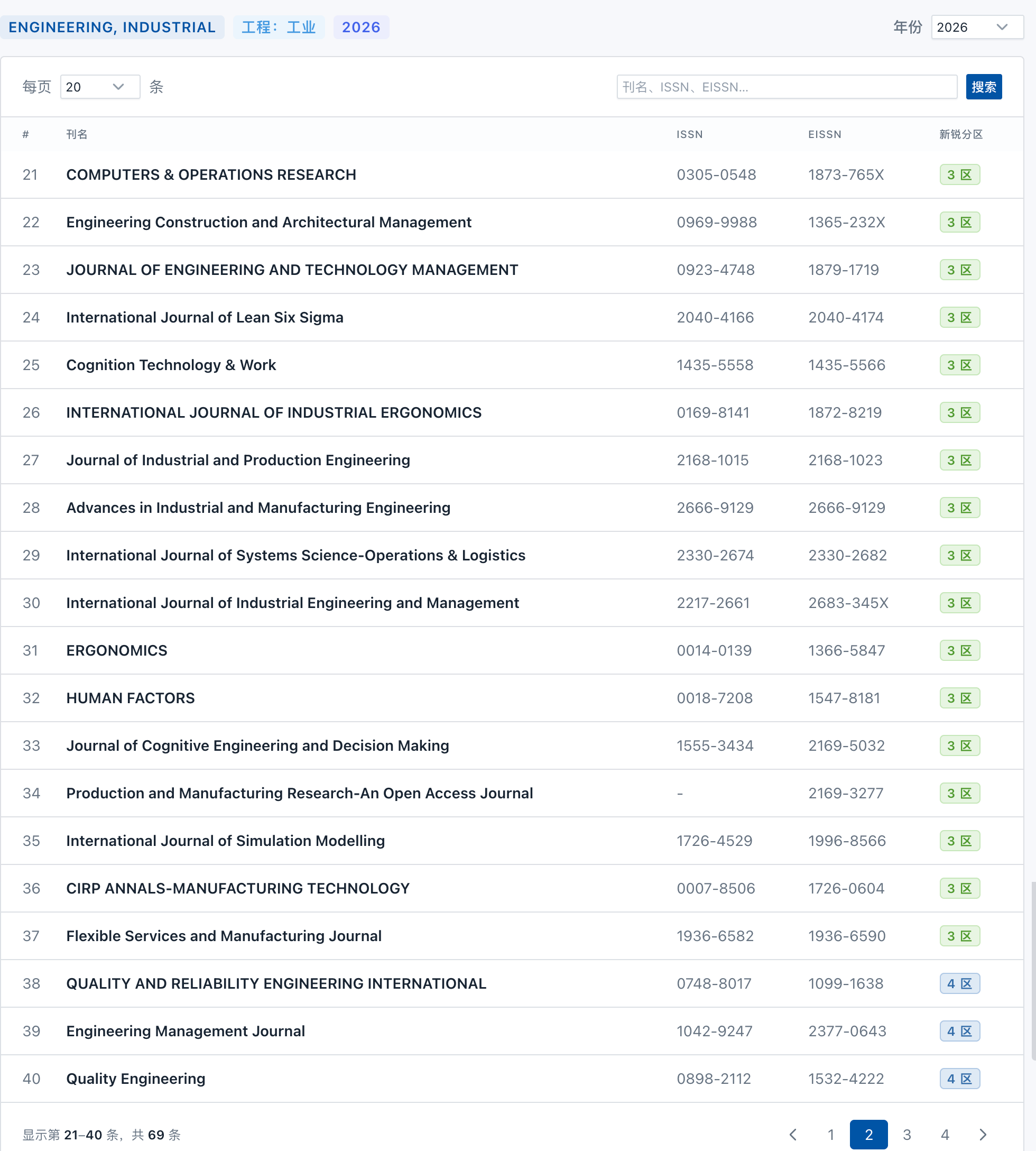Open INTERNATIONAL JOURNAL OF INDUSTRIAL ERGONOMICS
The image size is (1036, 1151).
tap(274, 413)
